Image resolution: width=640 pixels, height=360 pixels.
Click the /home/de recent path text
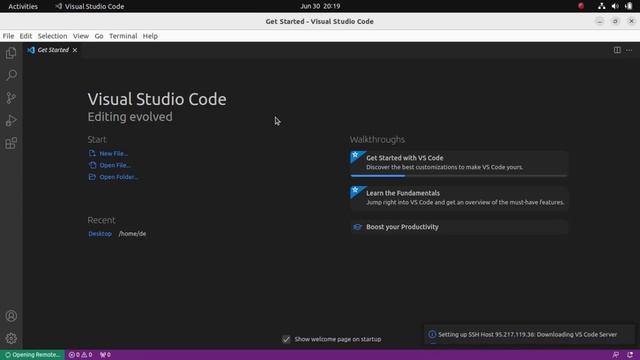(x=132, y=234)
